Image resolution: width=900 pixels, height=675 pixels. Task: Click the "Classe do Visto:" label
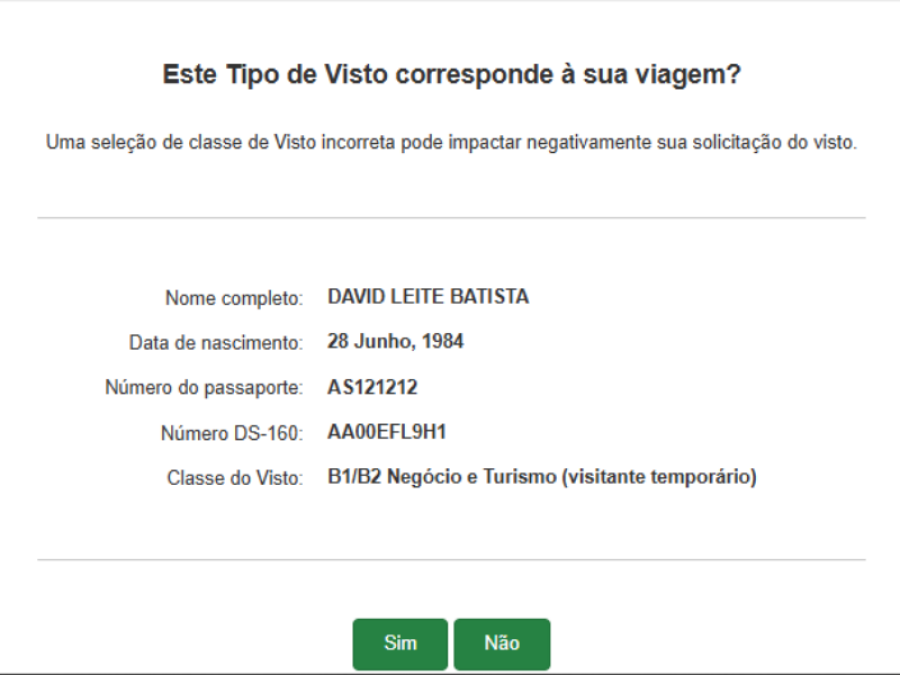234,479
